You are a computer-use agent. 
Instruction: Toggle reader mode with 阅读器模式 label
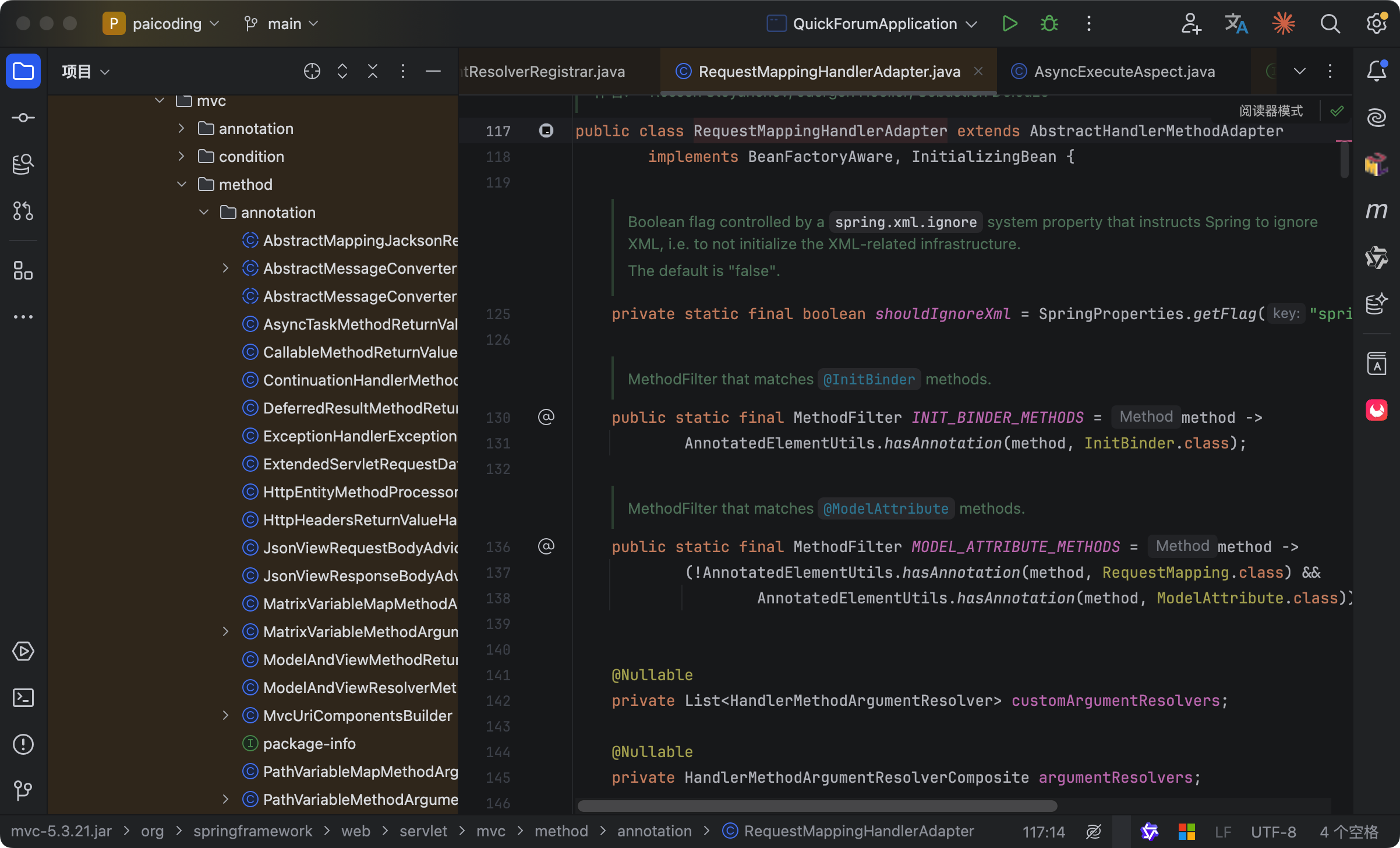(x=1271, y=111)
